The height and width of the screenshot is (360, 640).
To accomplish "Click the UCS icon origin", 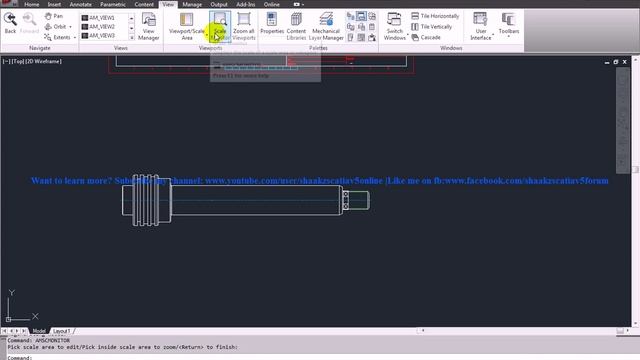I will point(8,319).
